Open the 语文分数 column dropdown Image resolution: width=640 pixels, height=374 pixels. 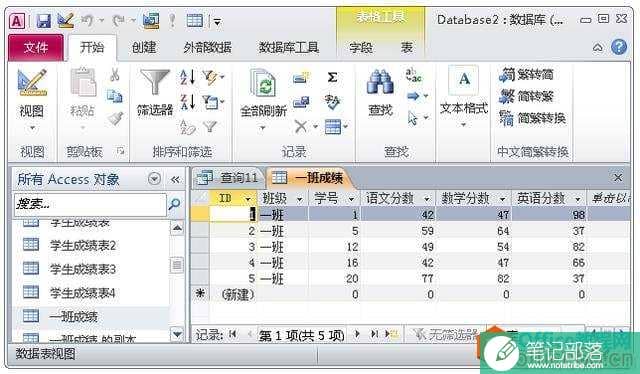427,199
